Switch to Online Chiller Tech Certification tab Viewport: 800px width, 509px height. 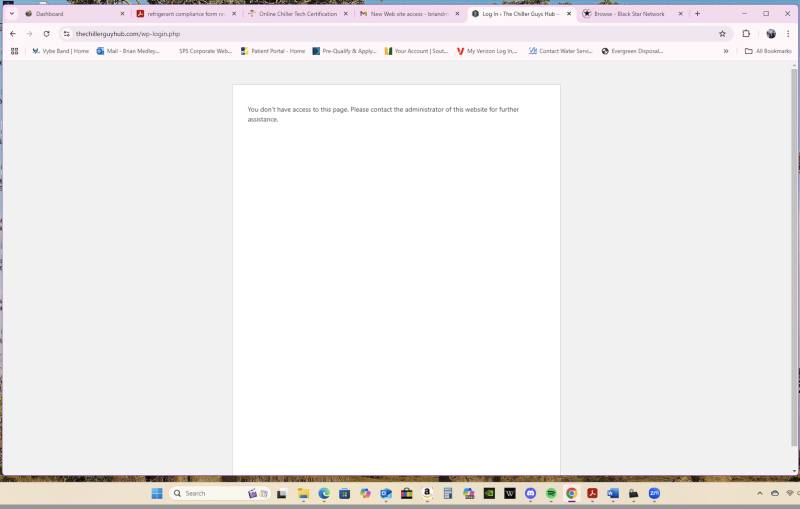point(297,14)
